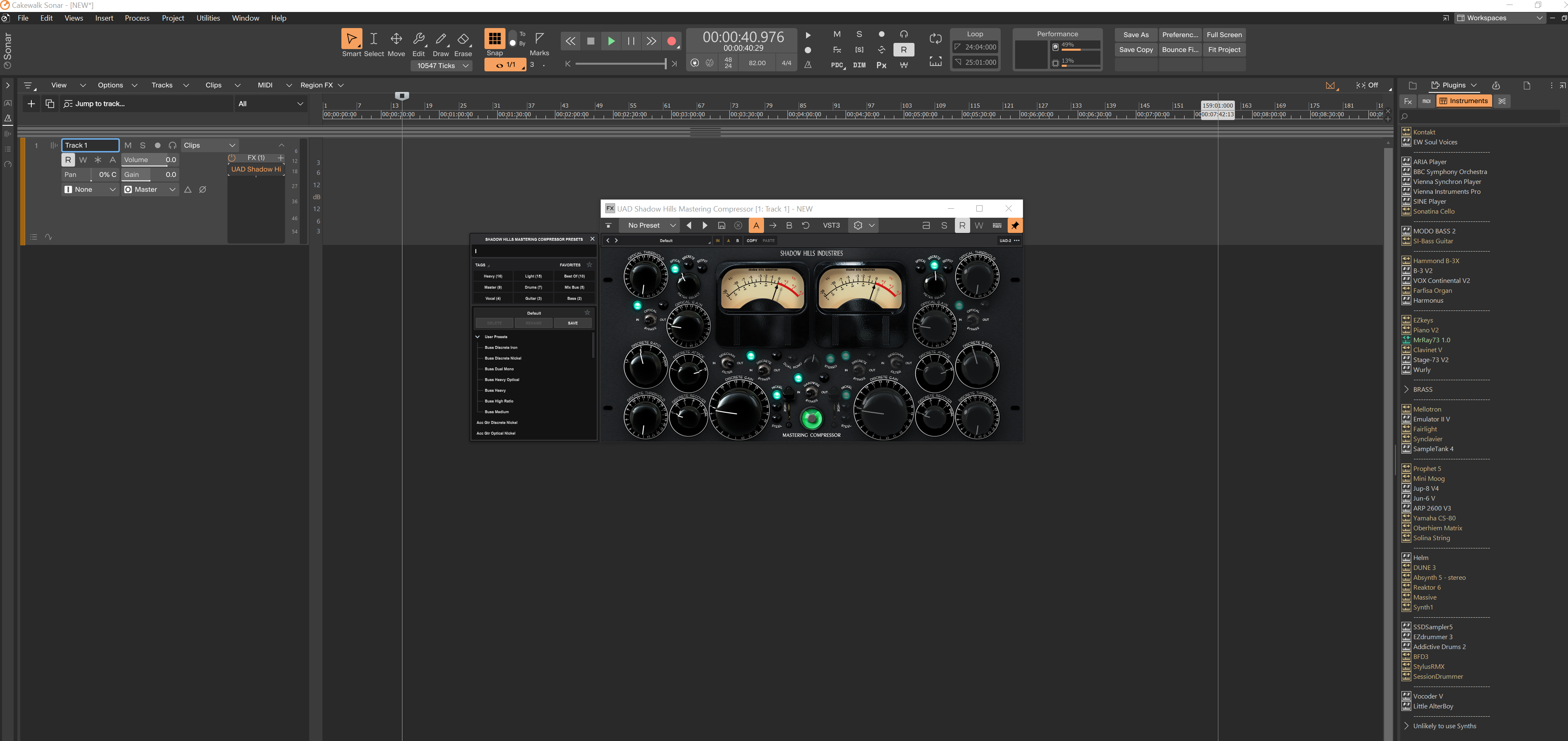Viewport: 1568px width, 741px height.
Task: Select plugin compare state B
Action: (738, 240)
